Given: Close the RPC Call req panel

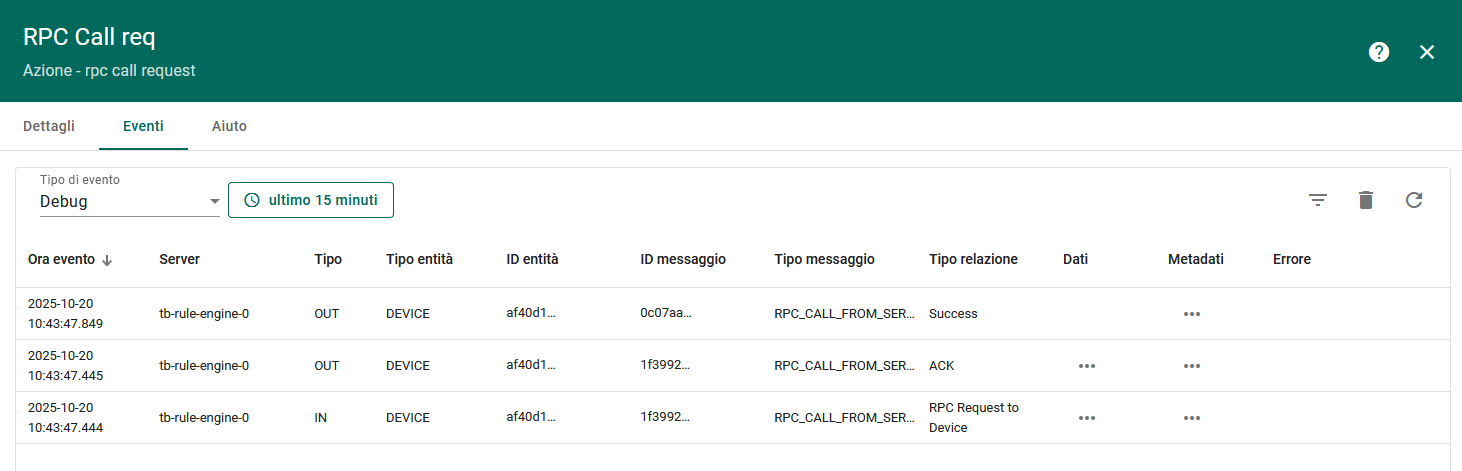Looking at the screenshot, I should (1427, 52).
